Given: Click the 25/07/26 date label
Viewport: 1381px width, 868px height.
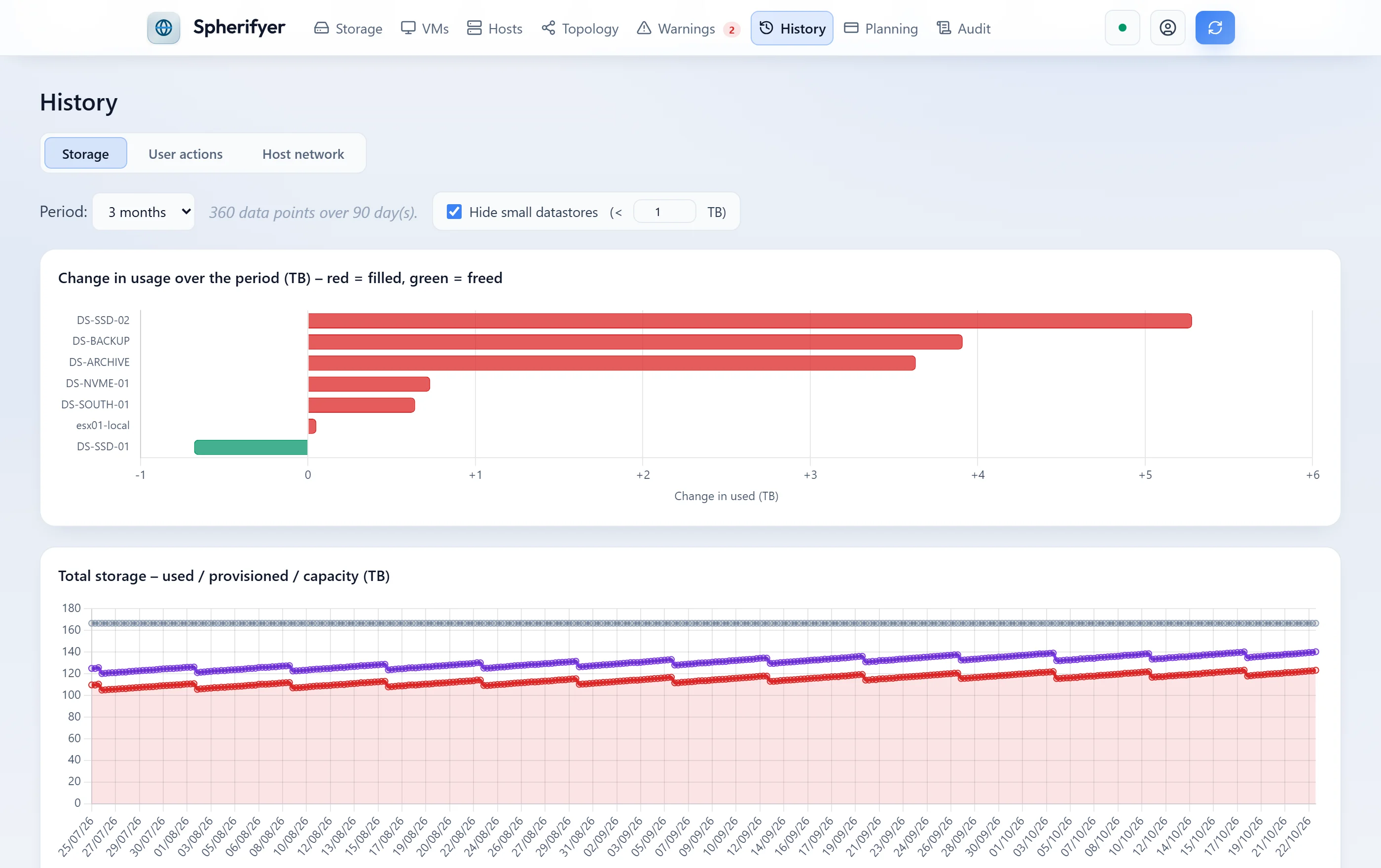Looking at the screenshot, I should coord(75,836).
